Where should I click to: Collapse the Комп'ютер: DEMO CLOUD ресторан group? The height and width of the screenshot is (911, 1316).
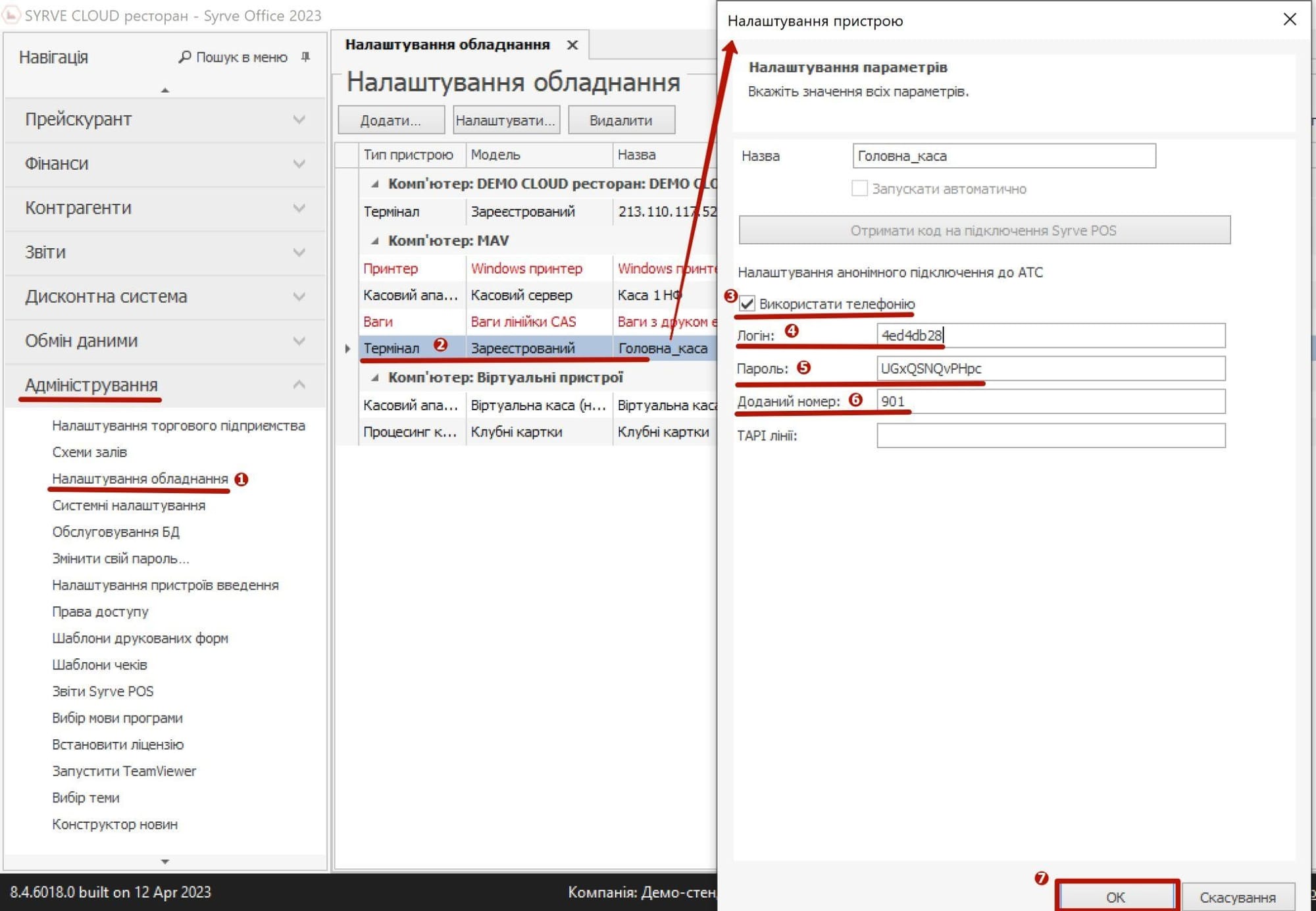[x=374, y=184]
